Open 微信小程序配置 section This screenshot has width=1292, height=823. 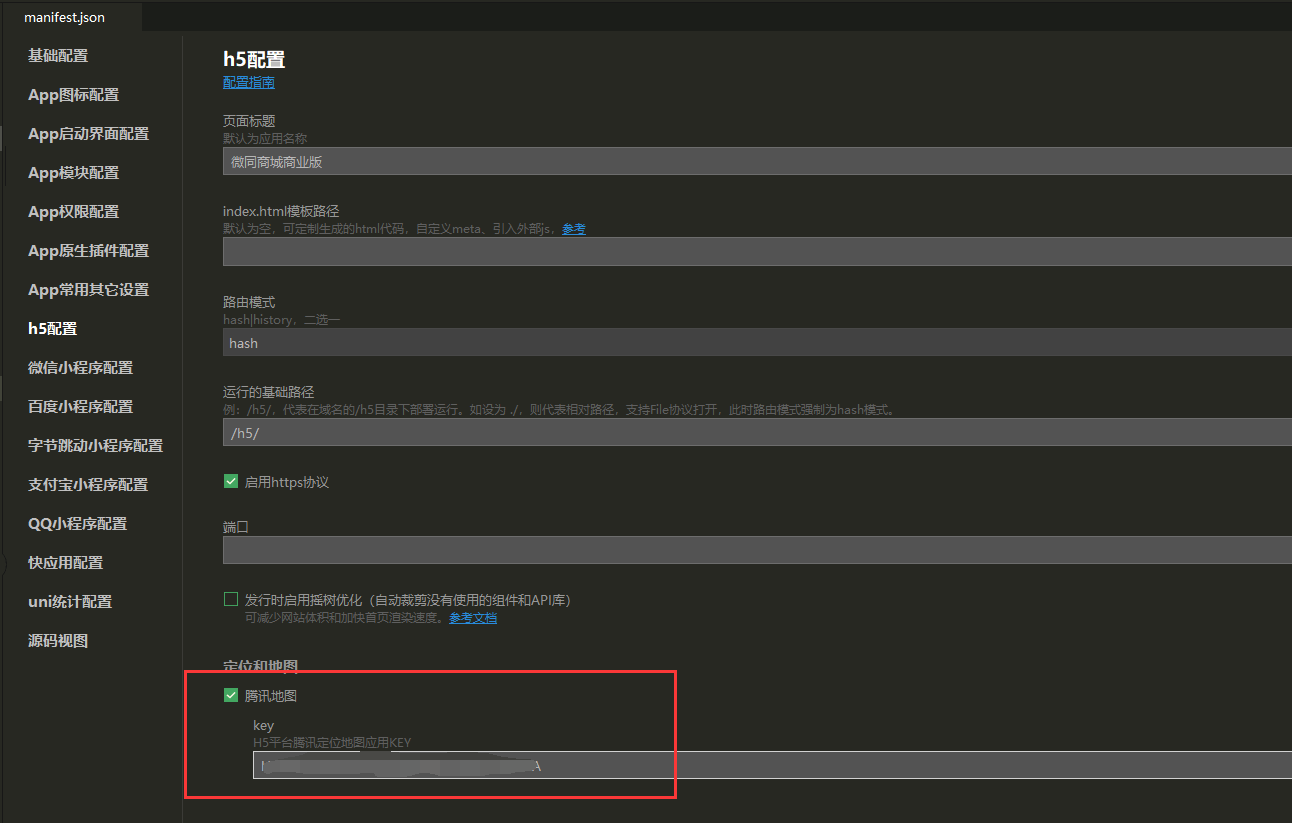pyautogui.click(x=80, y=368)
